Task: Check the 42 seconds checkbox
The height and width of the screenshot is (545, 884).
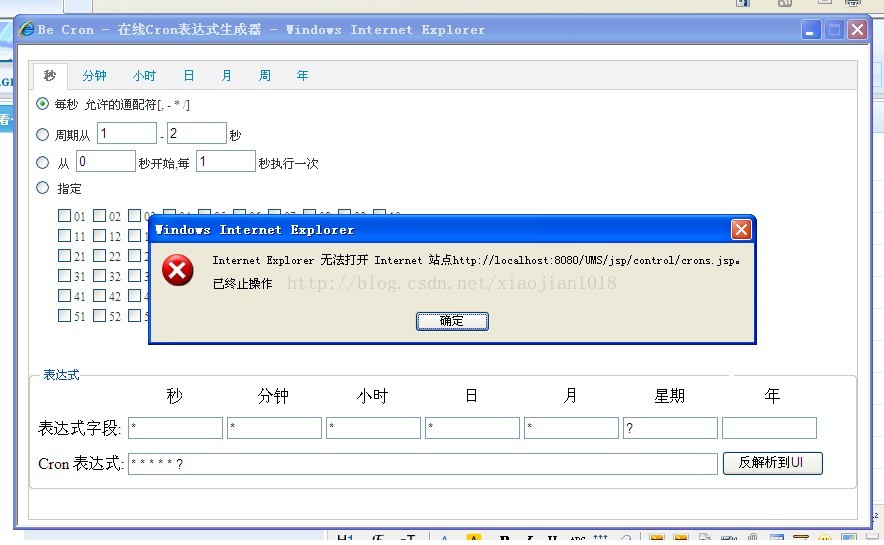Action: click(x=99, y=295)
